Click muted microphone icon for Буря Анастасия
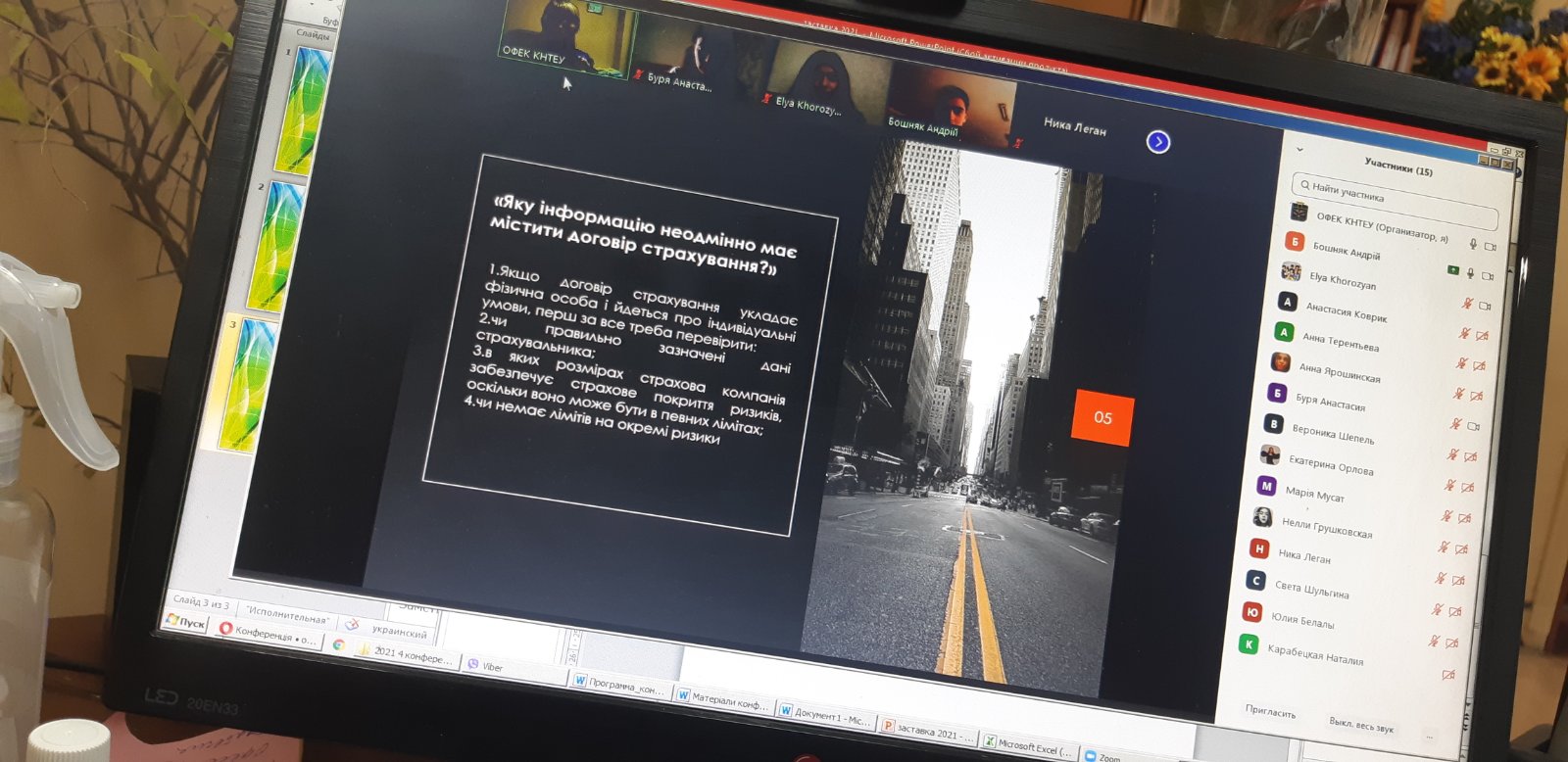The width and height of the screenshot is (1568, 762). pos(1459,393)
